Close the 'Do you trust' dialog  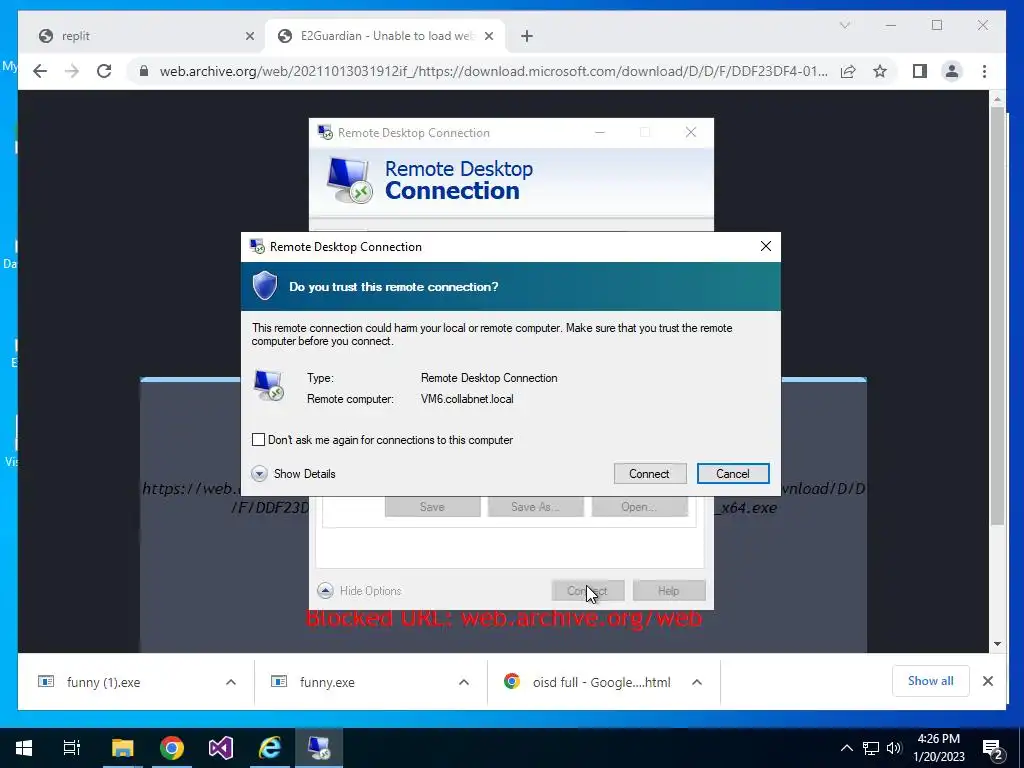765,246
